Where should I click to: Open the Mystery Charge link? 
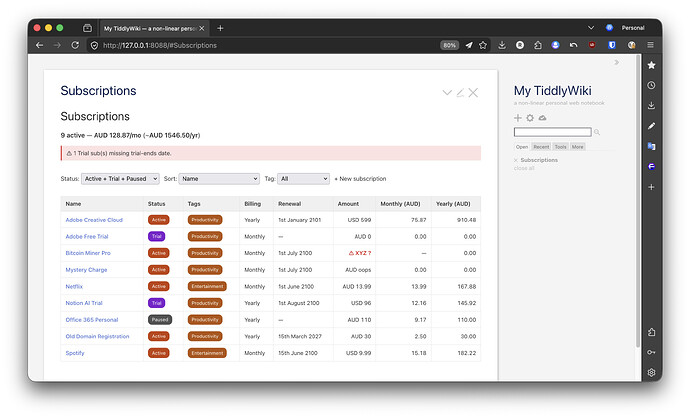(86, 270)
